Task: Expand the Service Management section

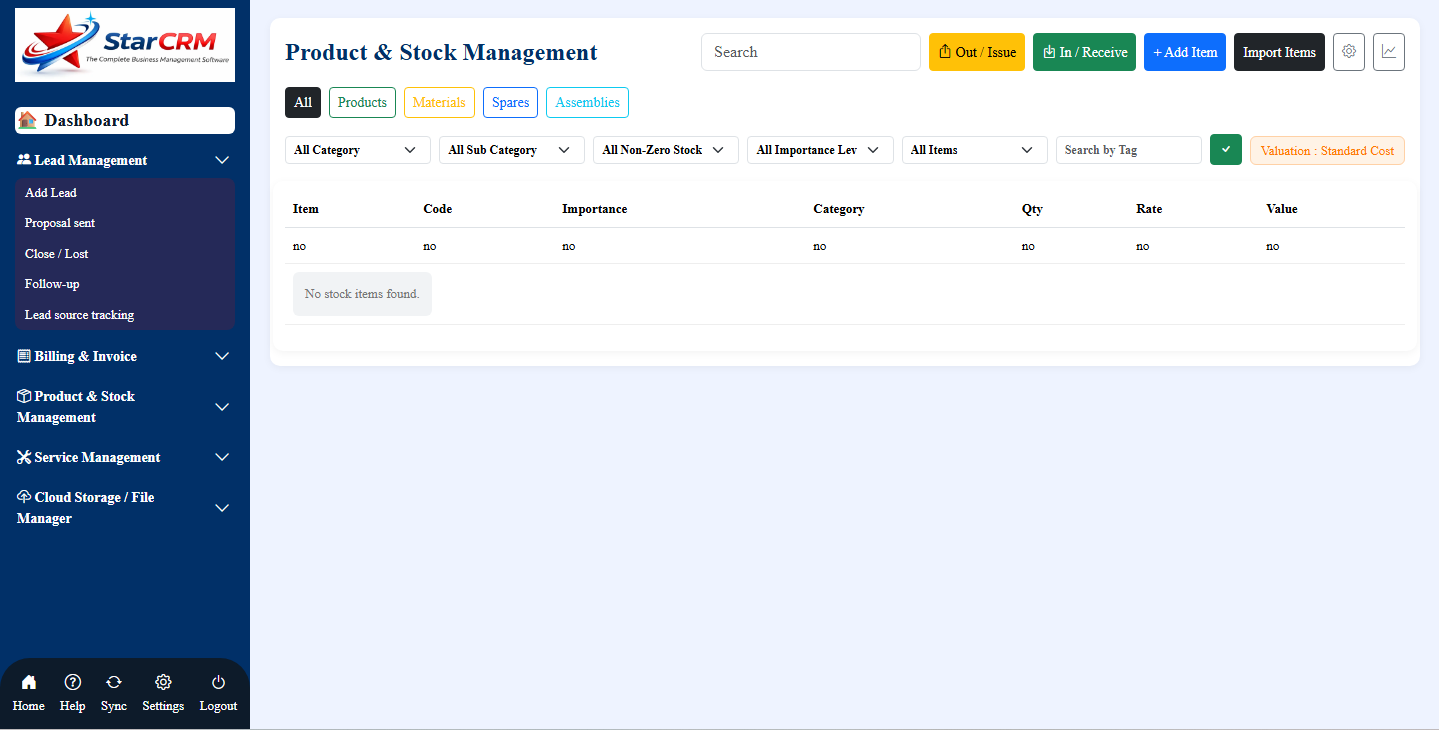Action: point(124,457)
